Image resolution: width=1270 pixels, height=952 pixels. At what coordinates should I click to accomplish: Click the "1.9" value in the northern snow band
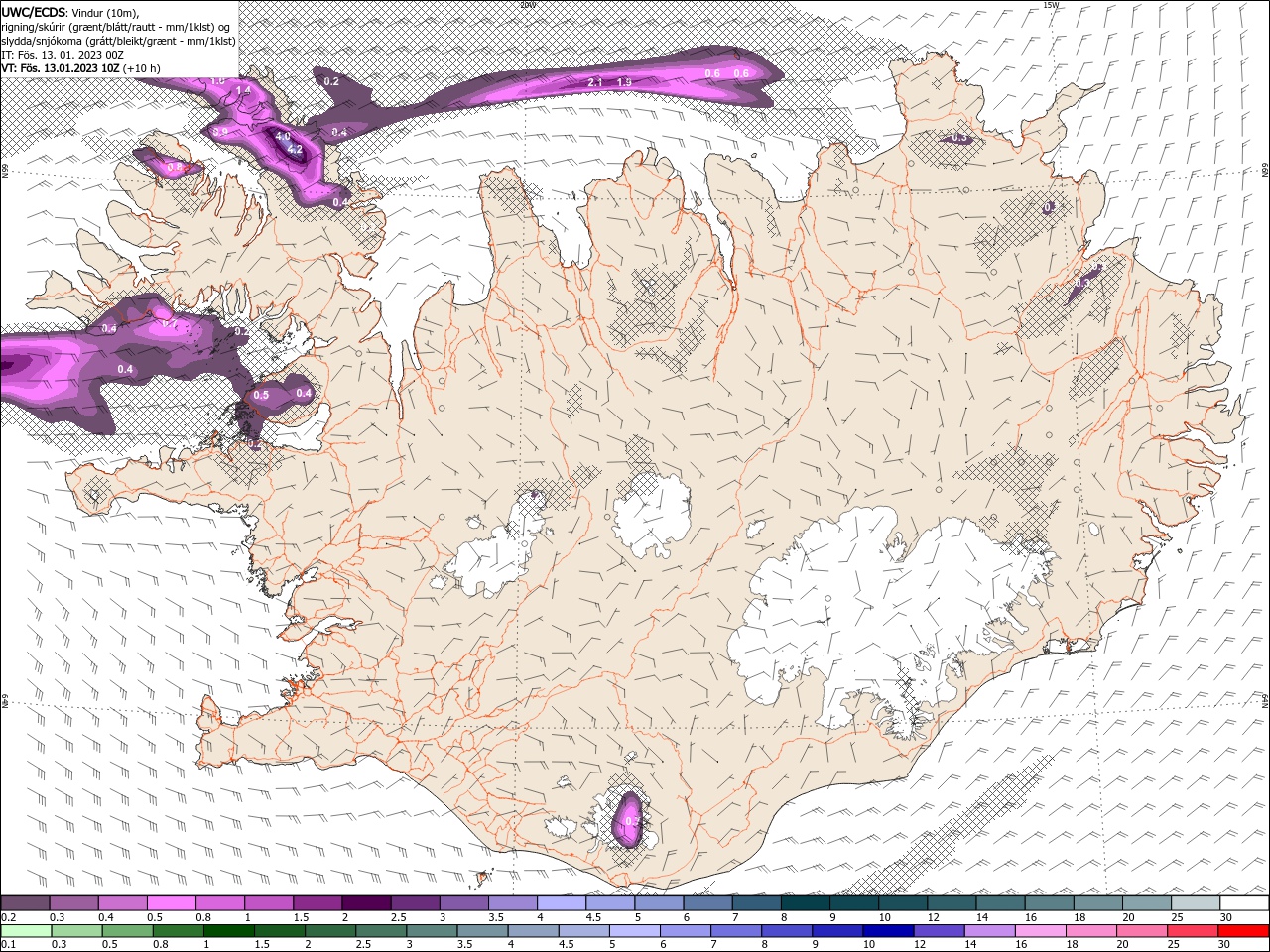[x=625, y=82]
